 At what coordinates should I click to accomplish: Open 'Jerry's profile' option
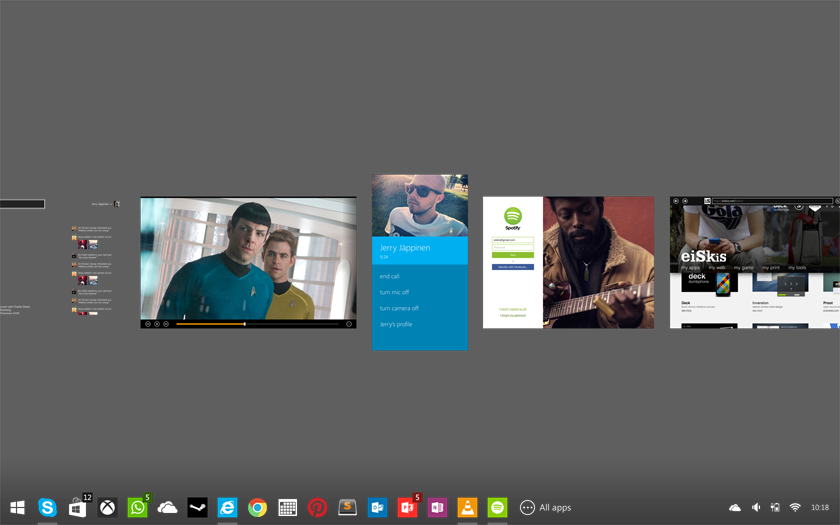[396, 325]
